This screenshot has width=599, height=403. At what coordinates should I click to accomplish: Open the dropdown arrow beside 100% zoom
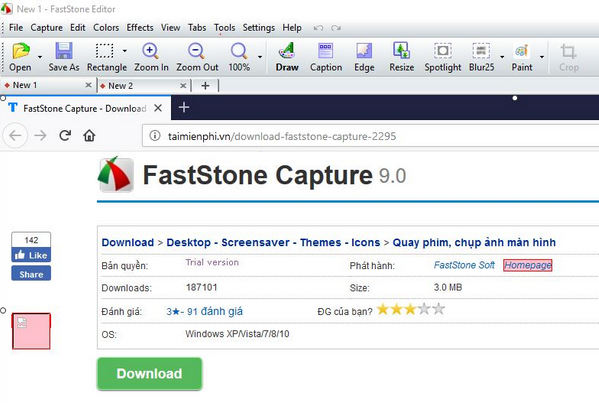pos(260,57)
